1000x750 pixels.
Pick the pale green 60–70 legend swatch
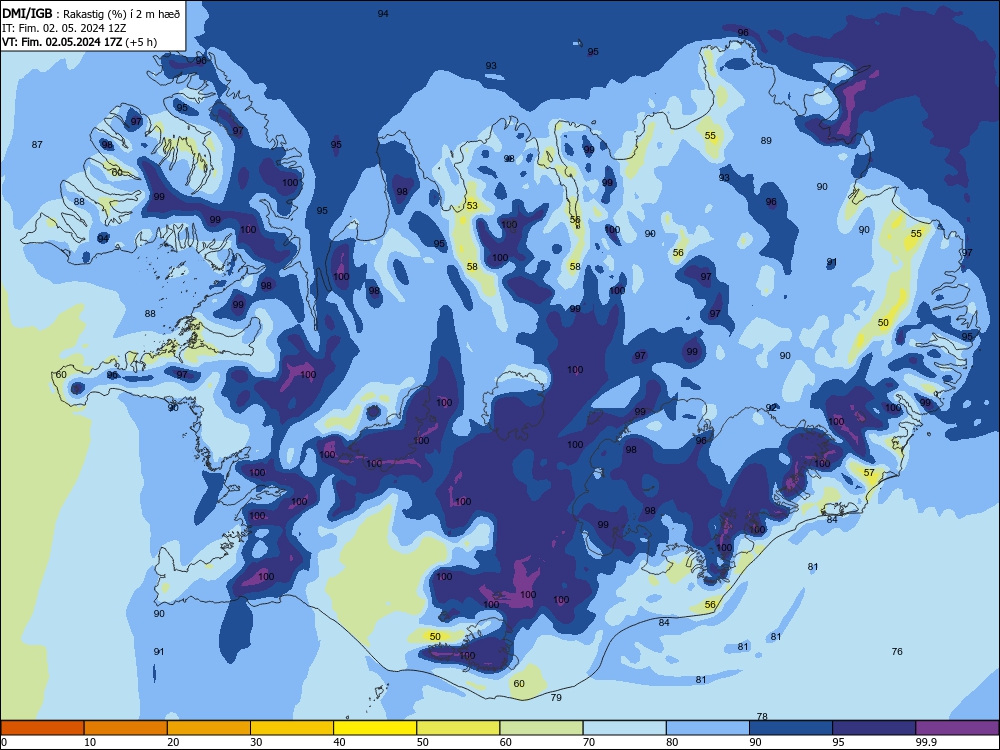pos(541,728)
